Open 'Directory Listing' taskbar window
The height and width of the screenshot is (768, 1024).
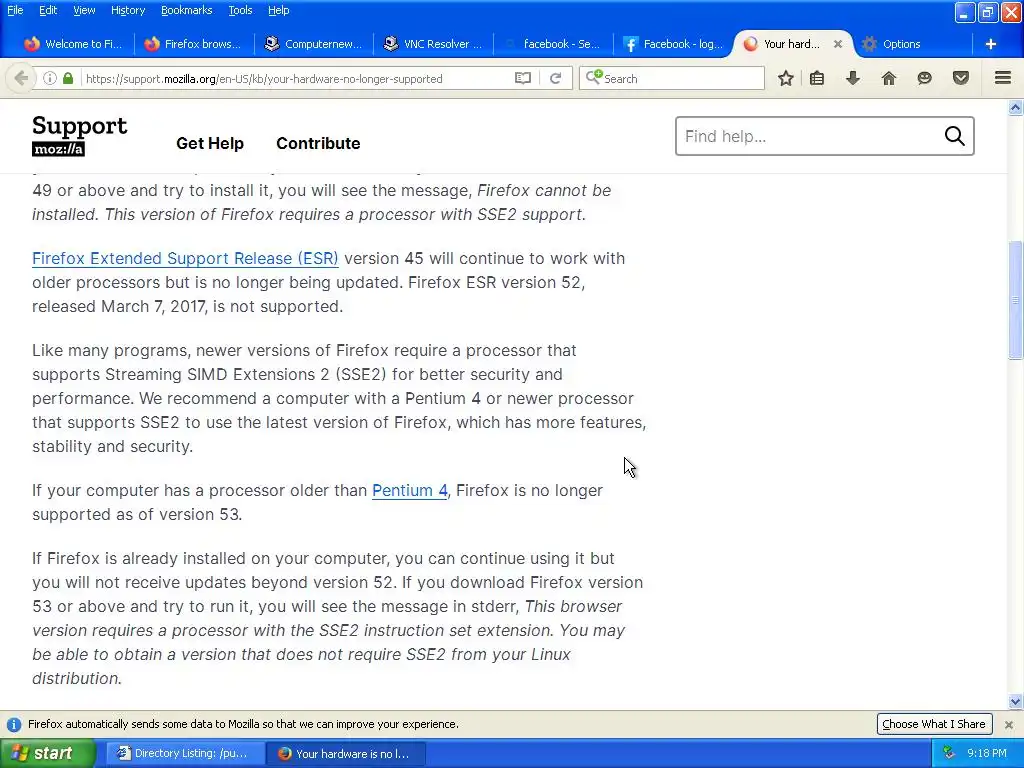(x=184, y=754)
